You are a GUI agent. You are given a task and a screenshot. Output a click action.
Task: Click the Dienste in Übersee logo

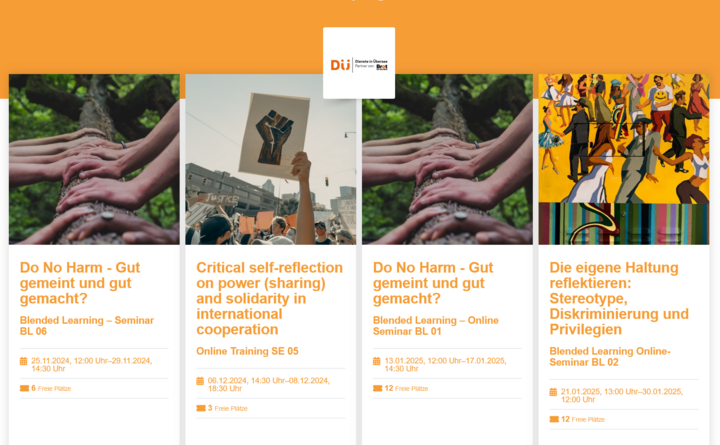click(359, 63)
